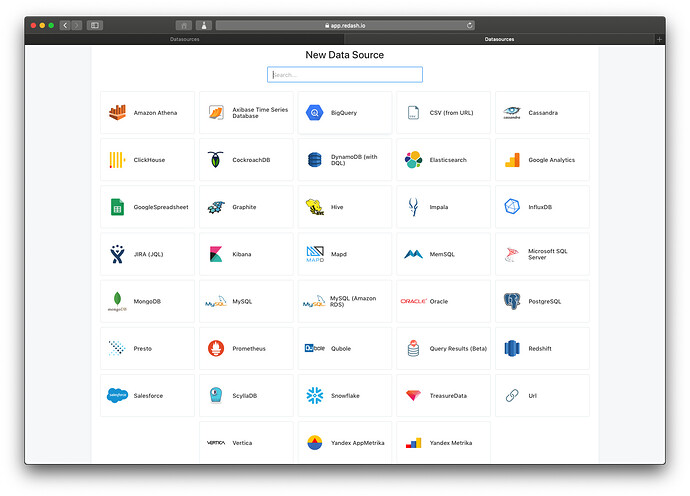The height and width of the screenshot is (496, 690).
Task: Click the Mapd logo icon
Action: pos(315,254)
